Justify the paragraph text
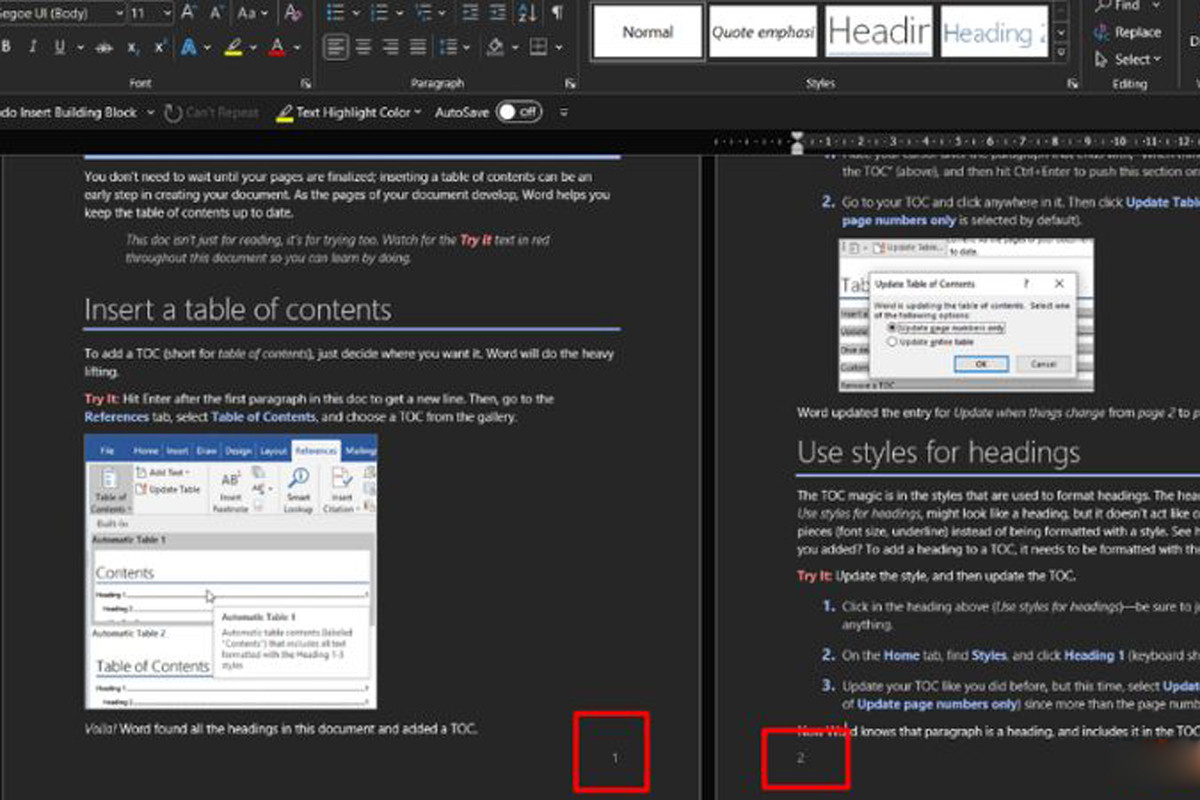This screenshot has width=1200, height=800. pos(418,47)
